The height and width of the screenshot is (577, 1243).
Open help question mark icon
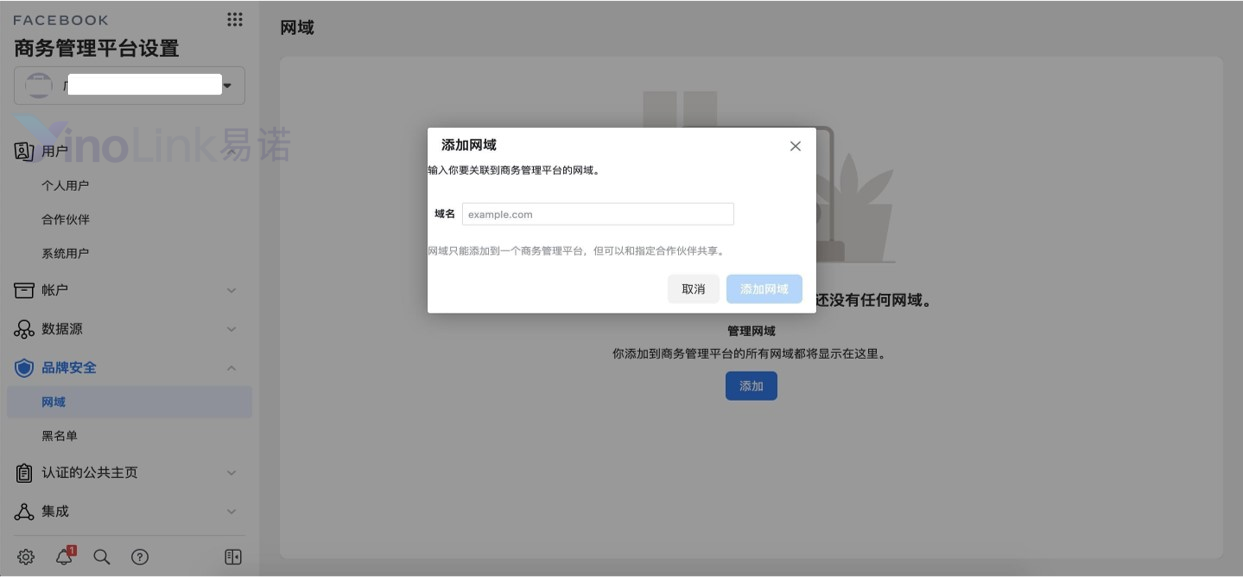click(x=140, y=557)
